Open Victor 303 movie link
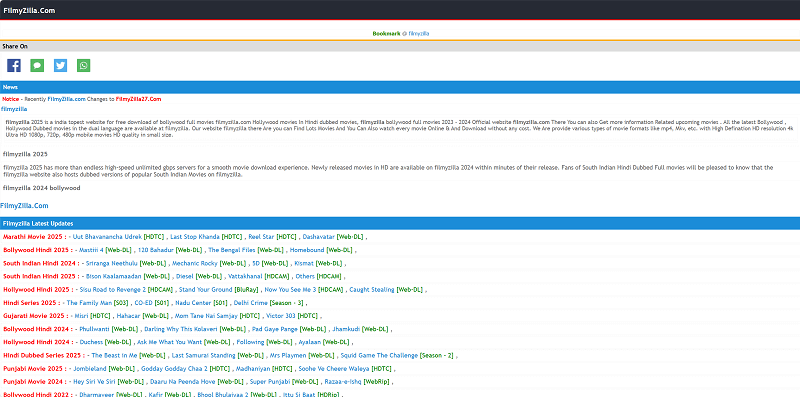Viewport: 800px width, 397px height. click(x=281, y=316)
